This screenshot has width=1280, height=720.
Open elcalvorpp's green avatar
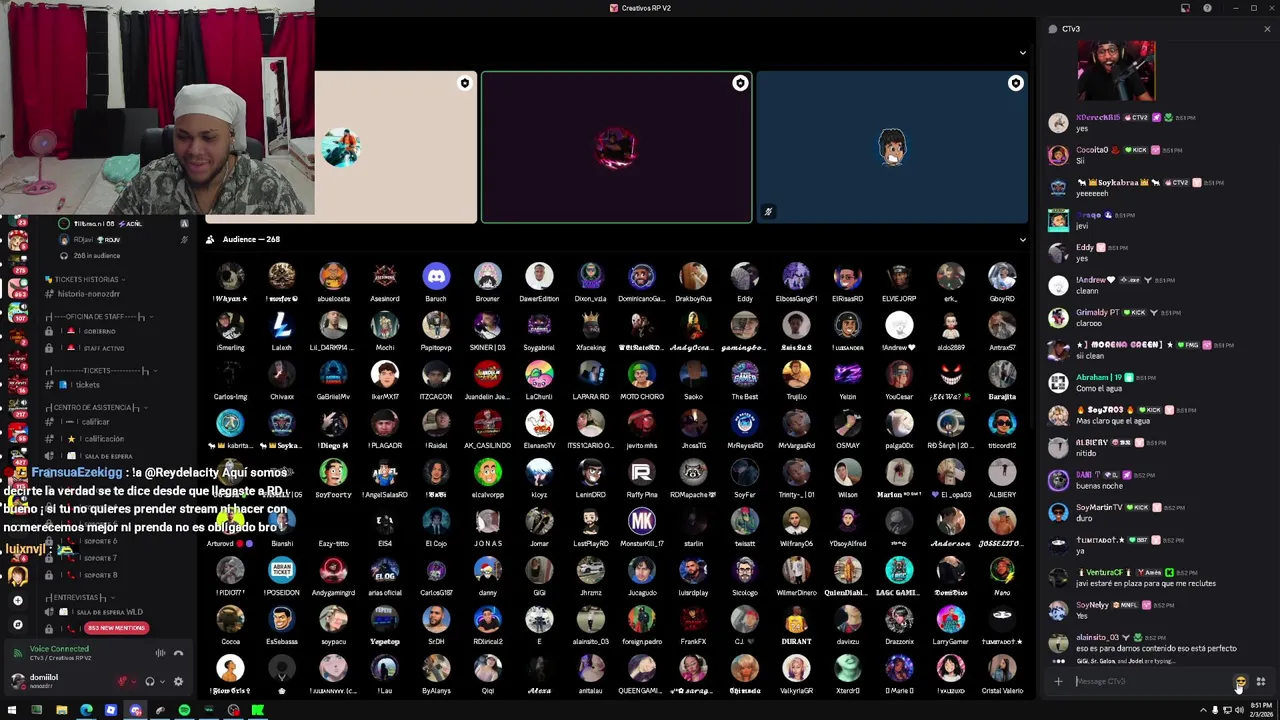coord(488,472)
